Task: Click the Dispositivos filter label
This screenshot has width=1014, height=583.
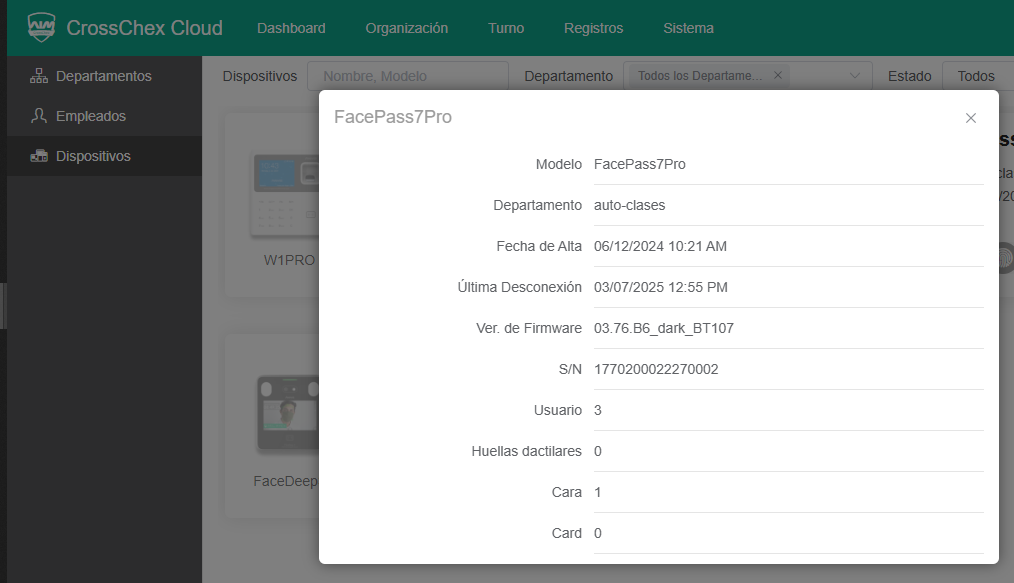Action: pyautogui.click(x=260, y=76)
